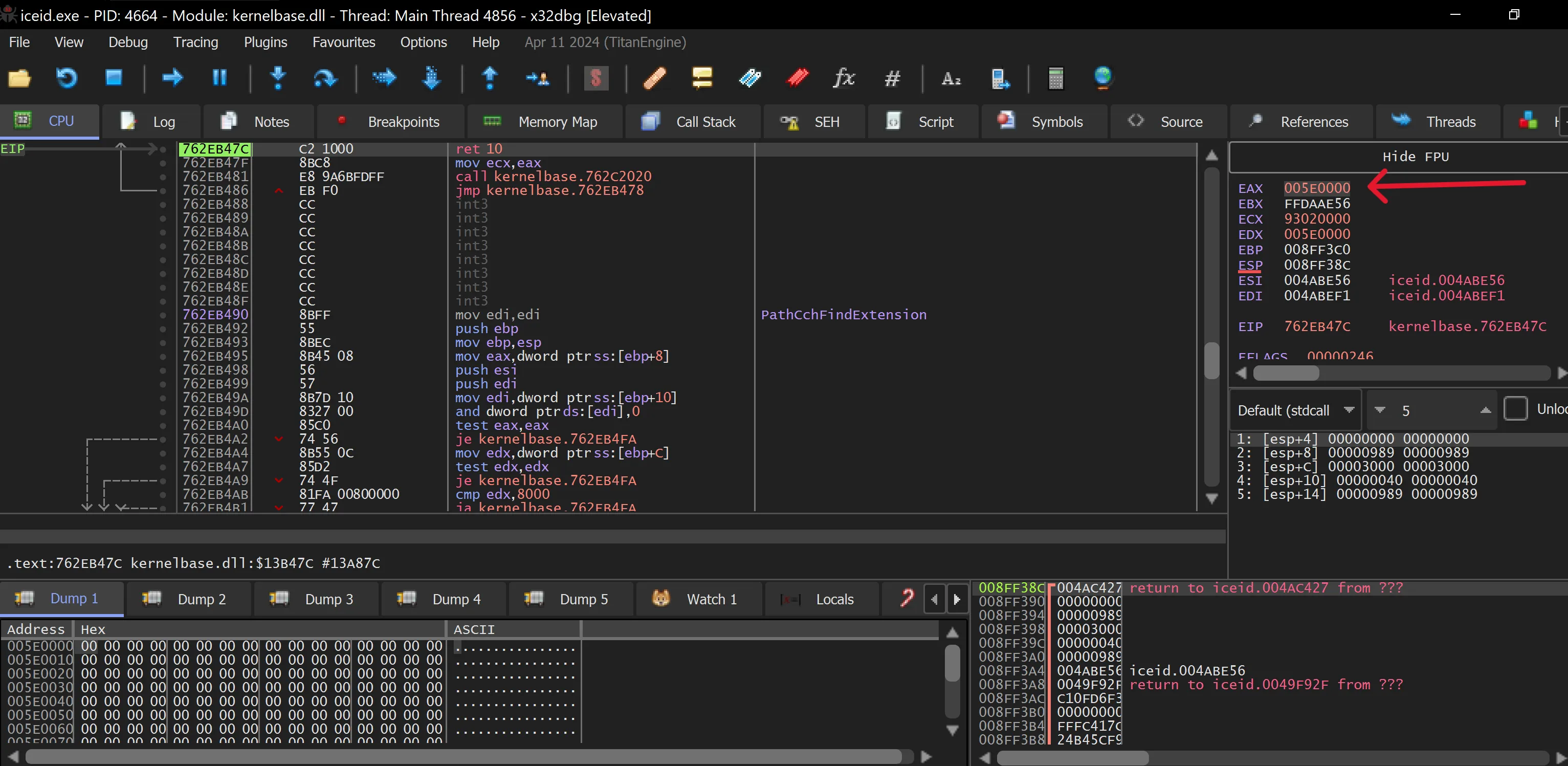This screenshot has height=766, width=1568.
Task: Click dump Address column header
Action: 36,629
